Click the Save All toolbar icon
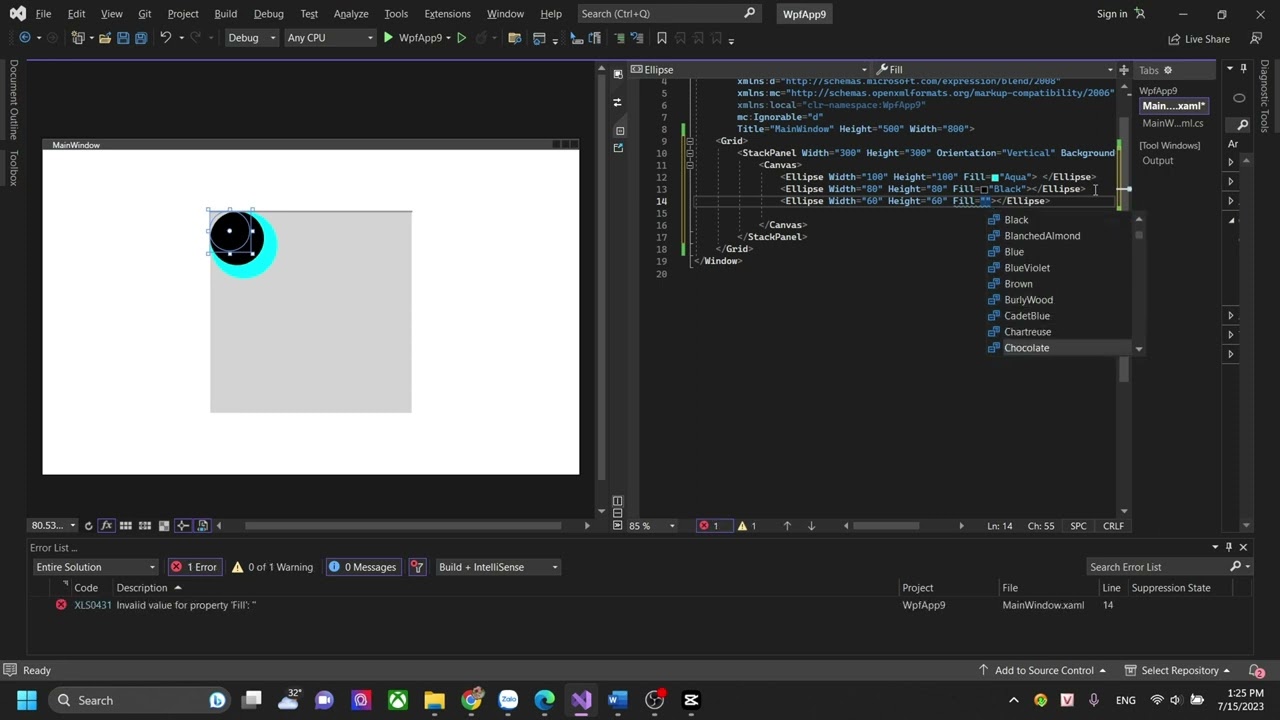 [x=141, y=38]
